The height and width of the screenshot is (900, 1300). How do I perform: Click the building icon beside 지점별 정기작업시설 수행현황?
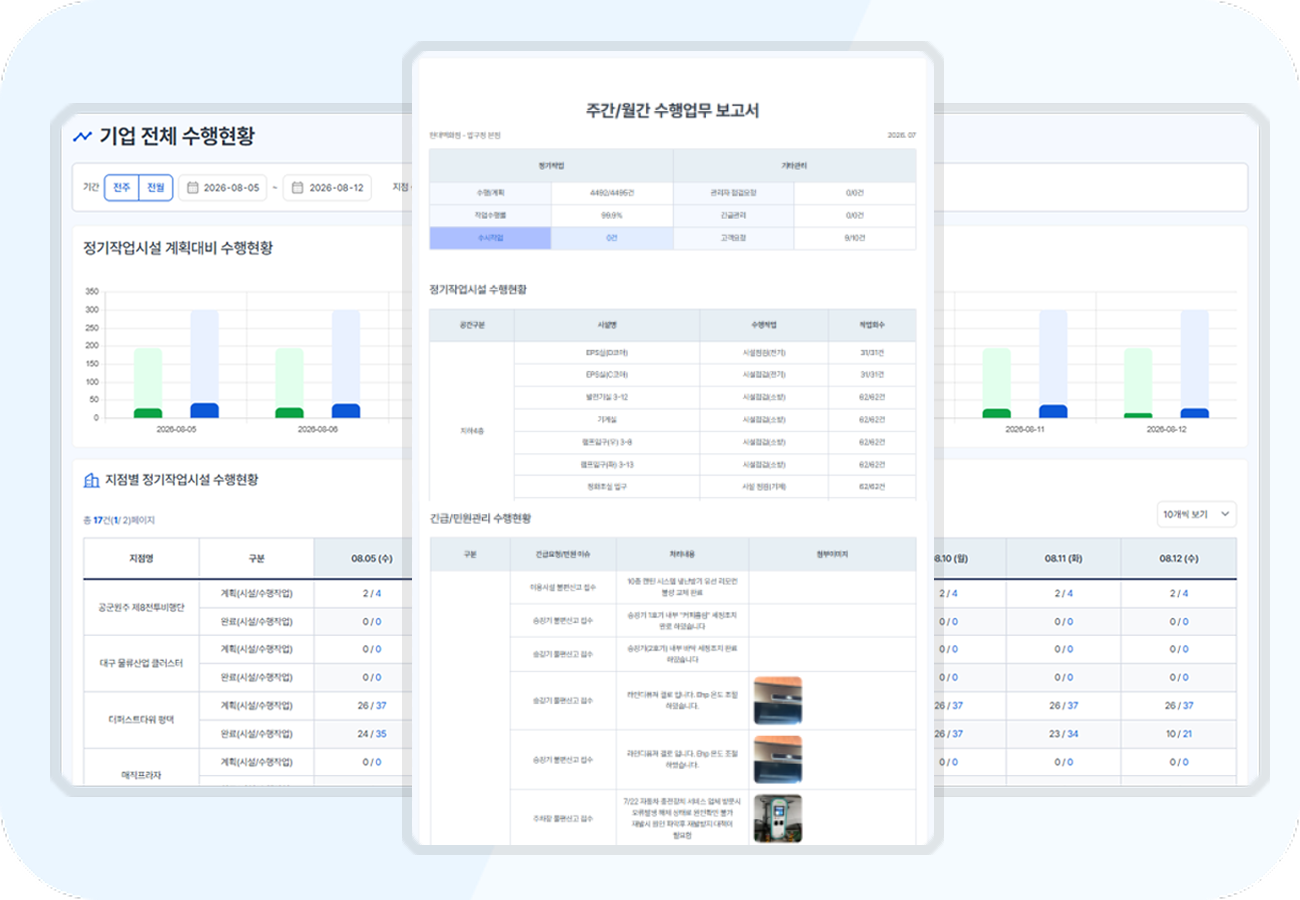coord(91,480)
